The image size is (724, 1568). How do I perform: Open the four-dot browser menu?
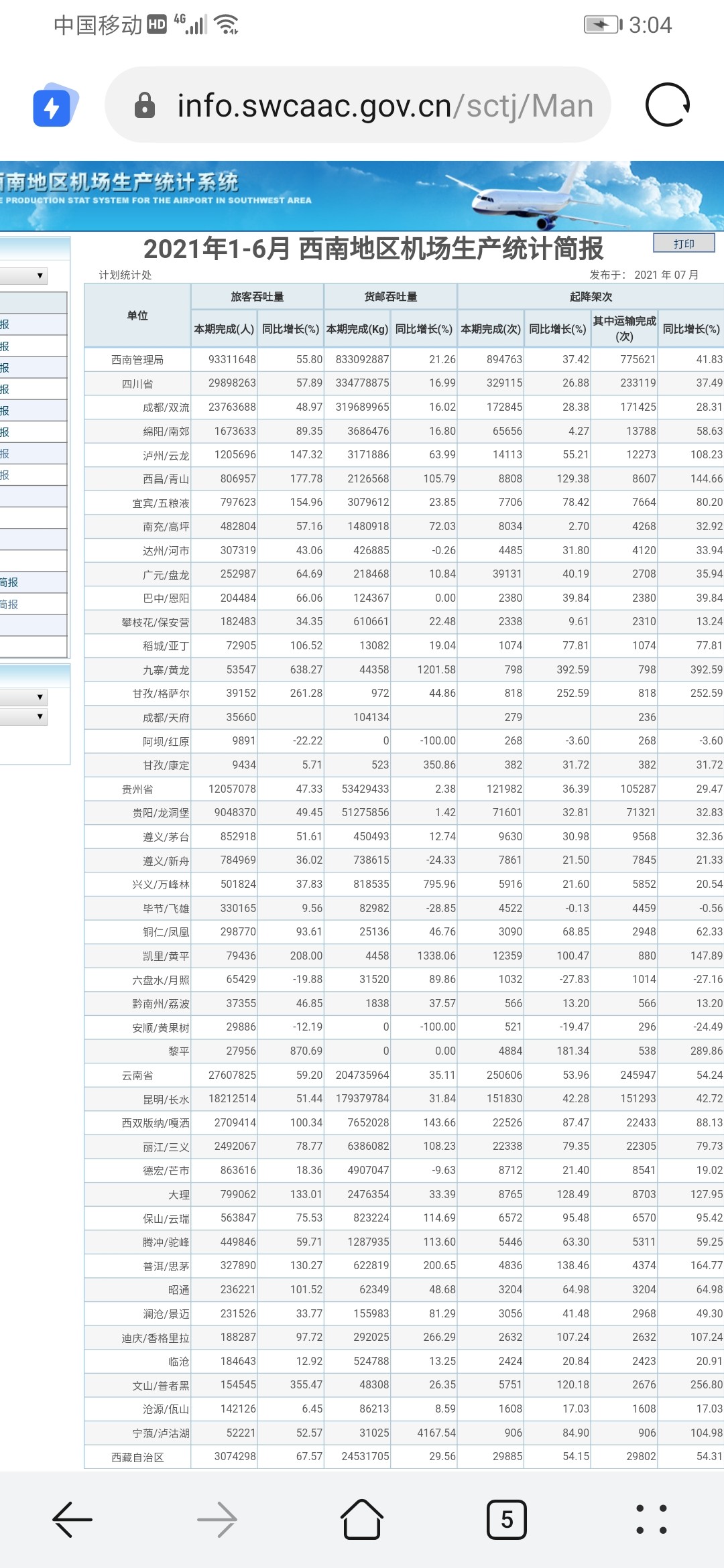coord(651,1519)
